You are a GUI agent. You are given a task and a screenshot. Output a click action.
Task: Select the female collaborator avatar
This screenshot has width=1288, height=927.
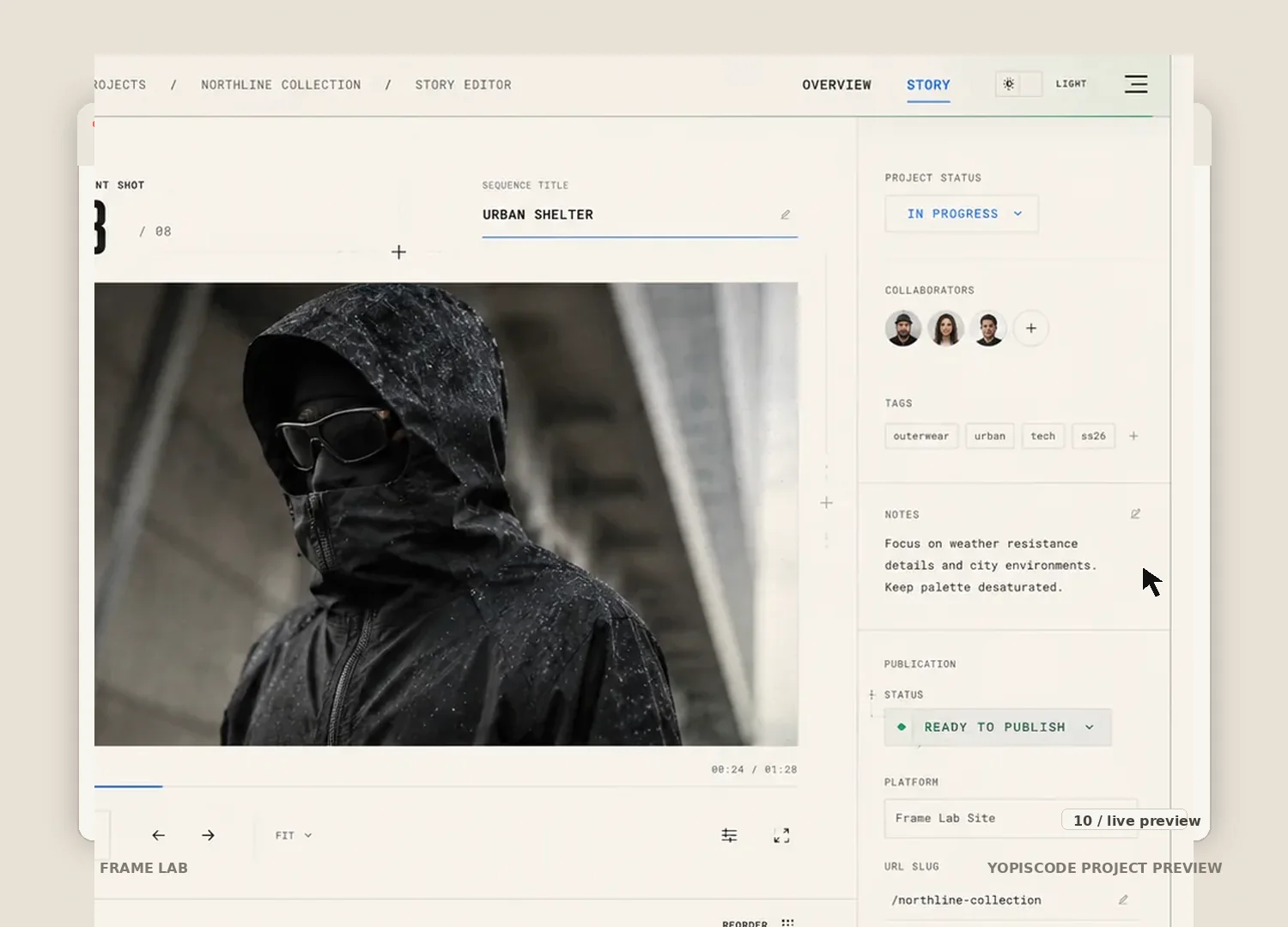(945, 328)
